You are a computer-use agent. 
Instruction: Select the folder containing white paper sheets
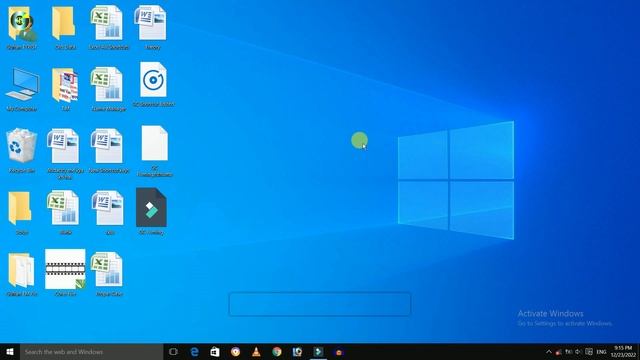point(21,270)
